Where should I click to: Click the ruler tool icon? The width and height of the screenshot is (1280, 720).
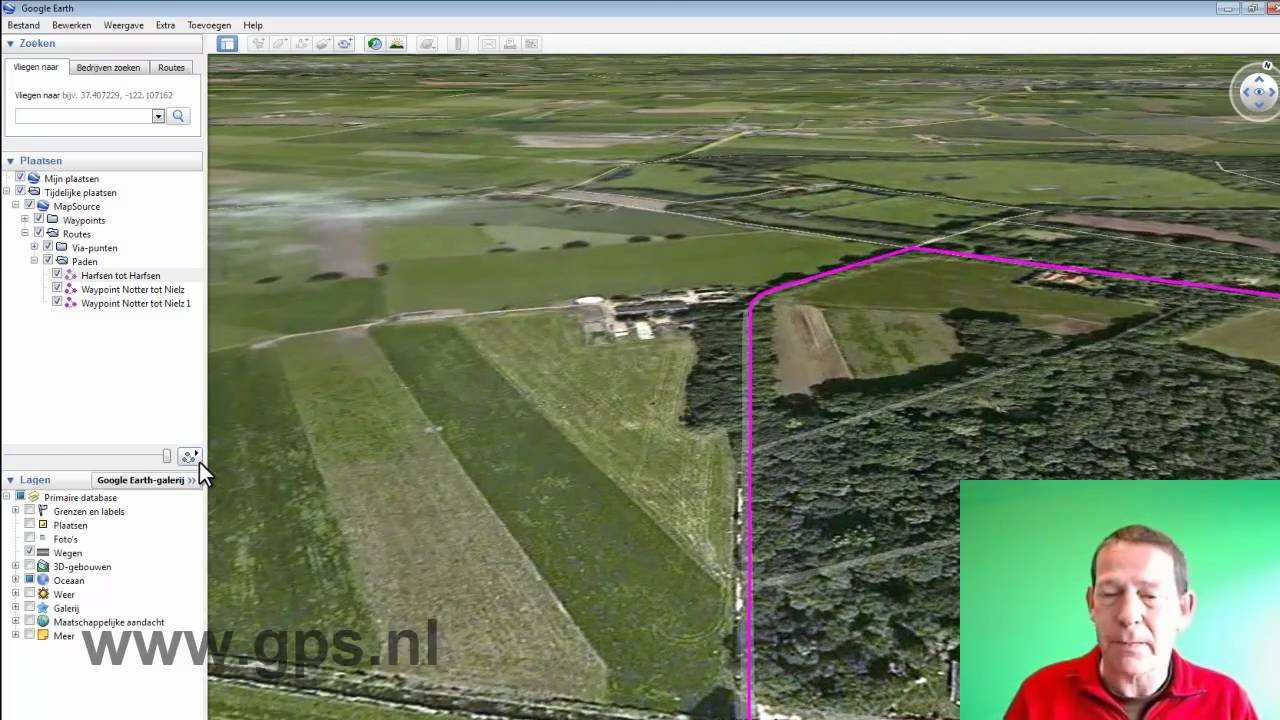[458, 43]
